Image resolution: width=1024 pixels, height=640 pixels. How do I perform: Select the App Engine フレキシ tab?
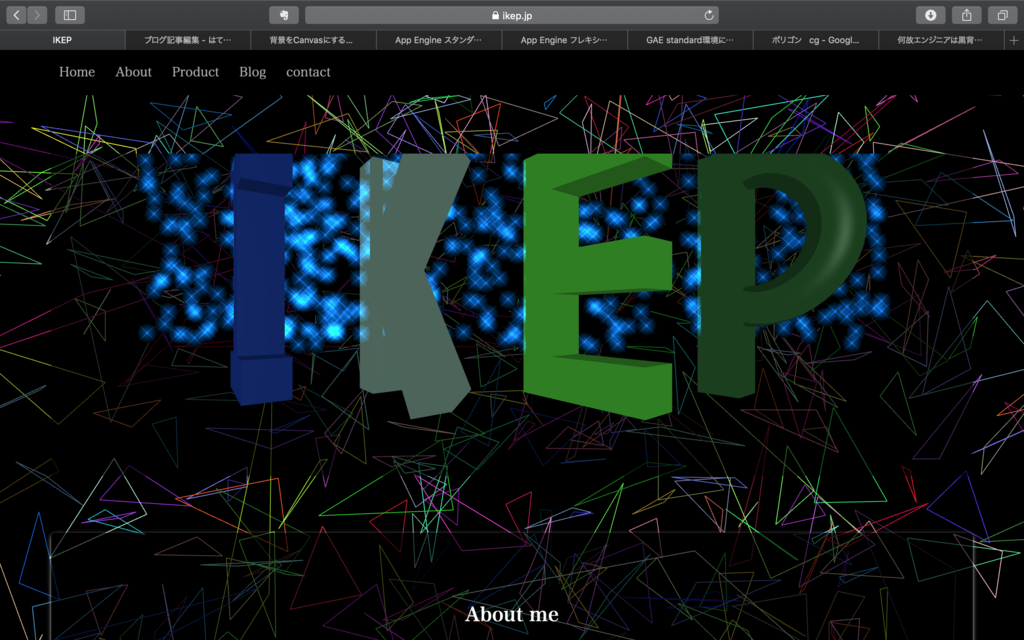click(x=564, y=40)
